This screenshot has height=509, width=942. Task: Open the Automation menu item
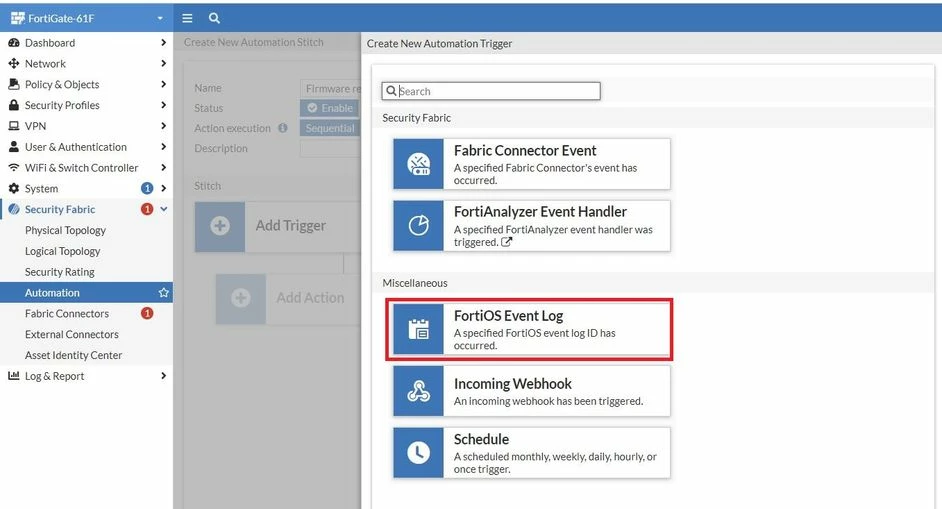(x=87, y=293)
